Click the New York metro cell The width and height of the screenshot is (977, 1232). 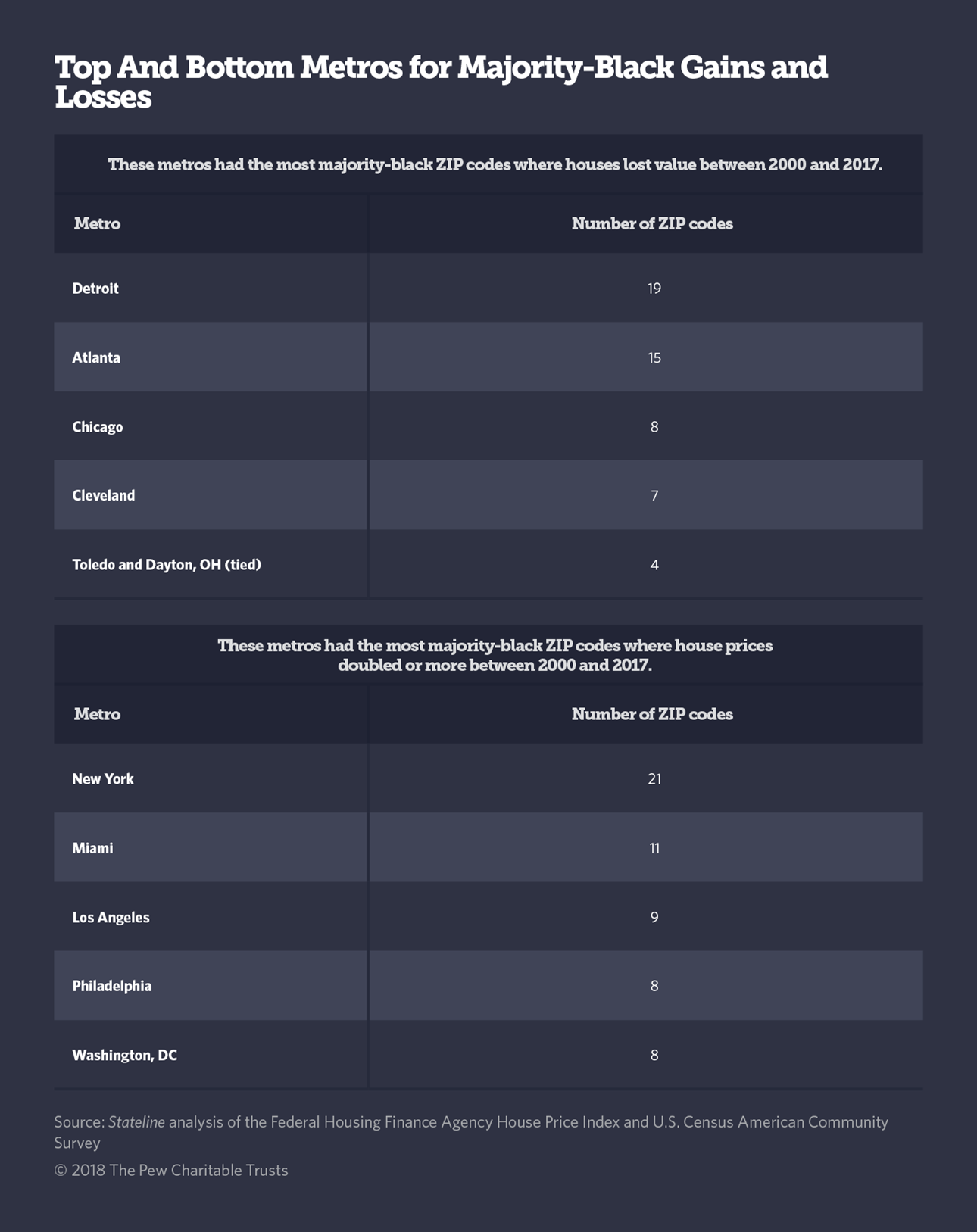tap(103, 779)
